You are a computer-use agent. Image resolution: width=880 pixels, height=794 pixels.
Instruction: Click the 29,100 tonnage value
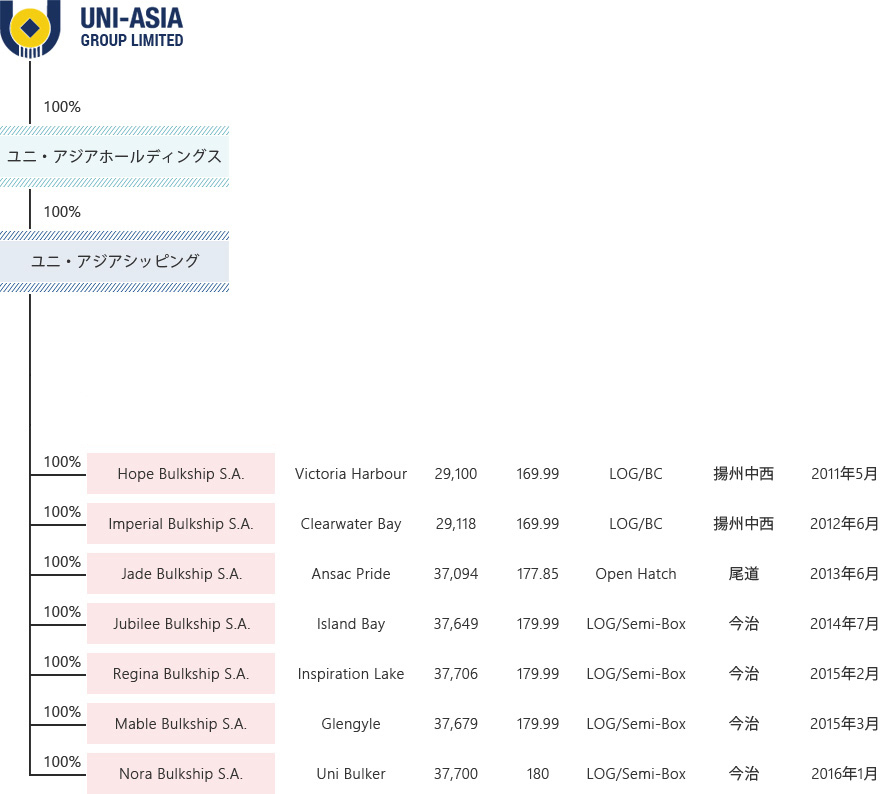tap(456, 474)
